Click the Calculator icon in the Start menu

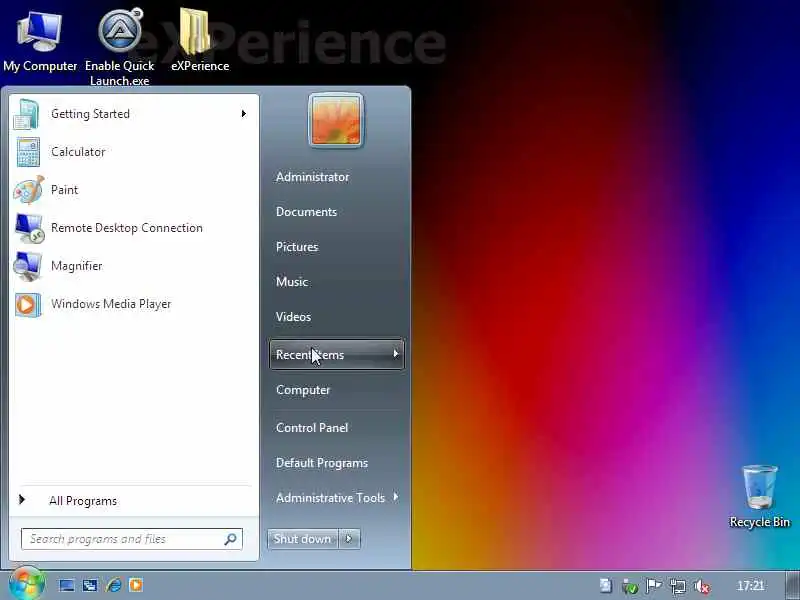[x=28, y=152]
